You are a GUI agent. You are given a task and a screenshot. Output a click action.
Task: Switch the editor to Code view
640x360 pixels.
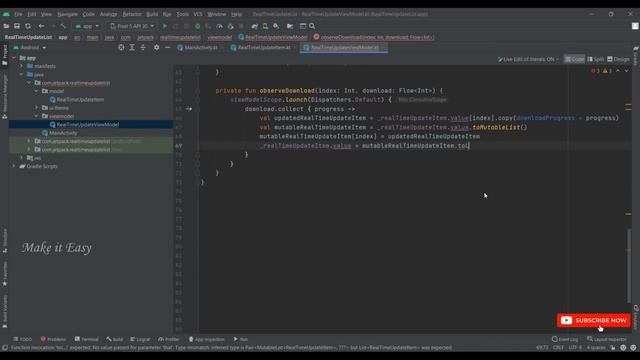click(x=574, y=59)
